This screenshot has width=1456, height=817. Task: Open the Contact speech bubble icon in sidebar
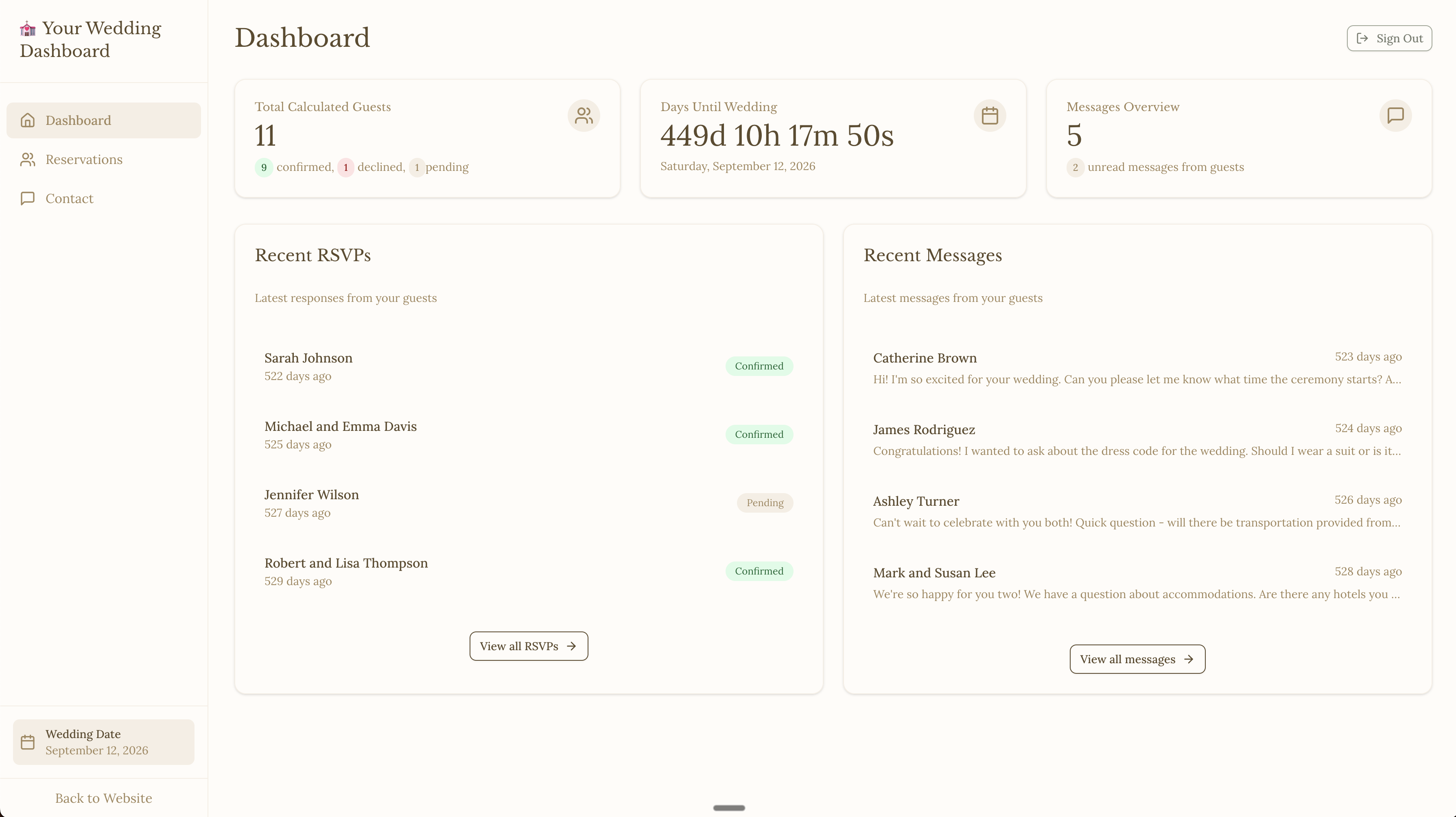pos(28,198)
